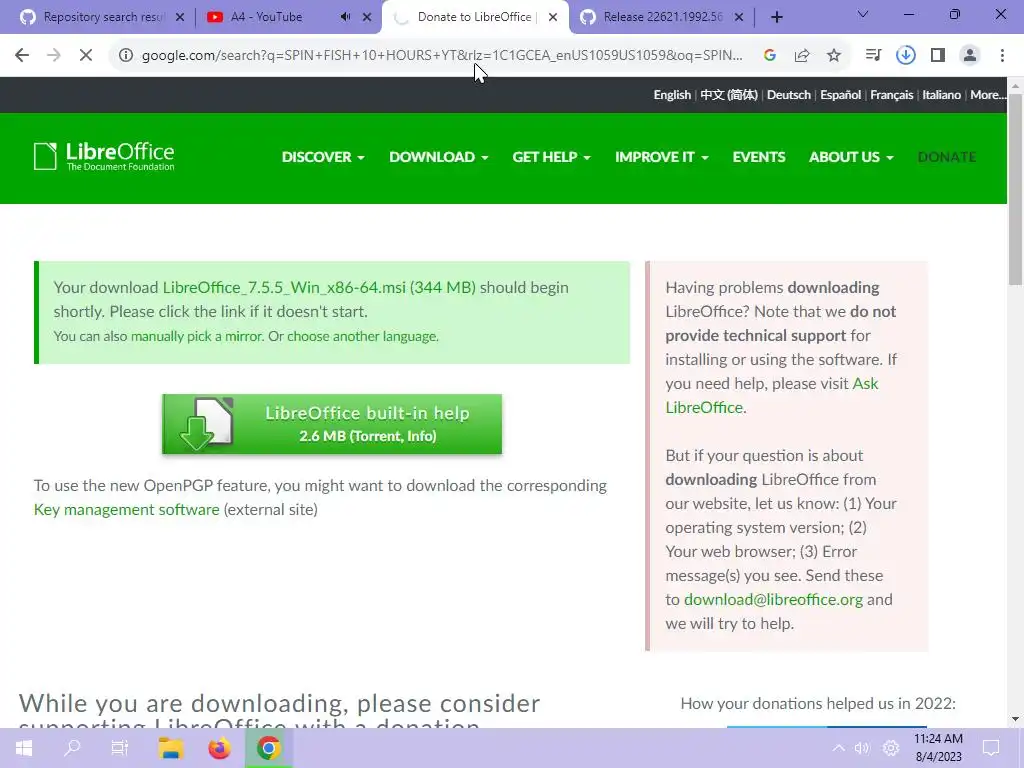
Task: Switch to the A4 - YouTube tab
Action: tap(266, 17)
